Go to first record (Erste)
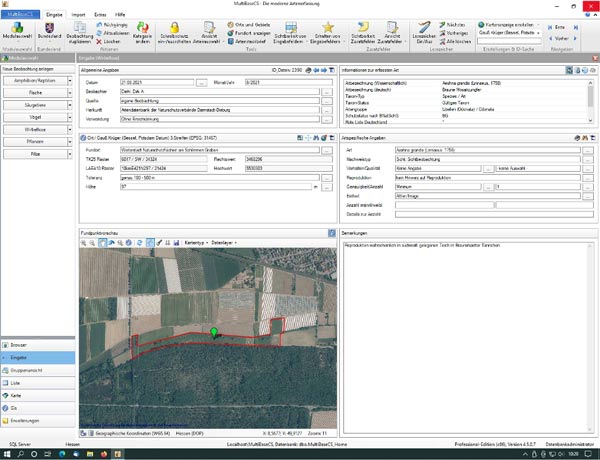This screenshot has height=460, width=600. point(556,27)
